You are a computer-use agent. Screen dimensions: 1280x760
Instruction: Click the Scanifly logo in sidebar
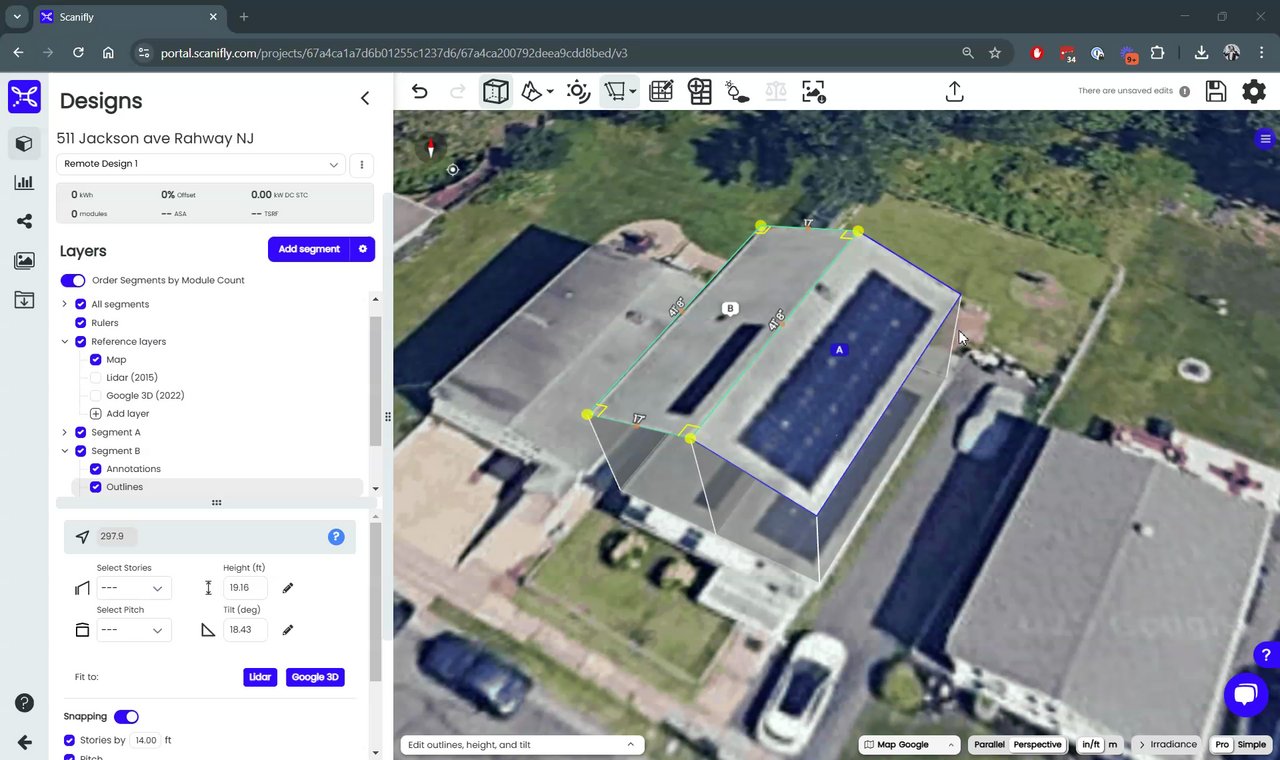[x=25, y=97]
